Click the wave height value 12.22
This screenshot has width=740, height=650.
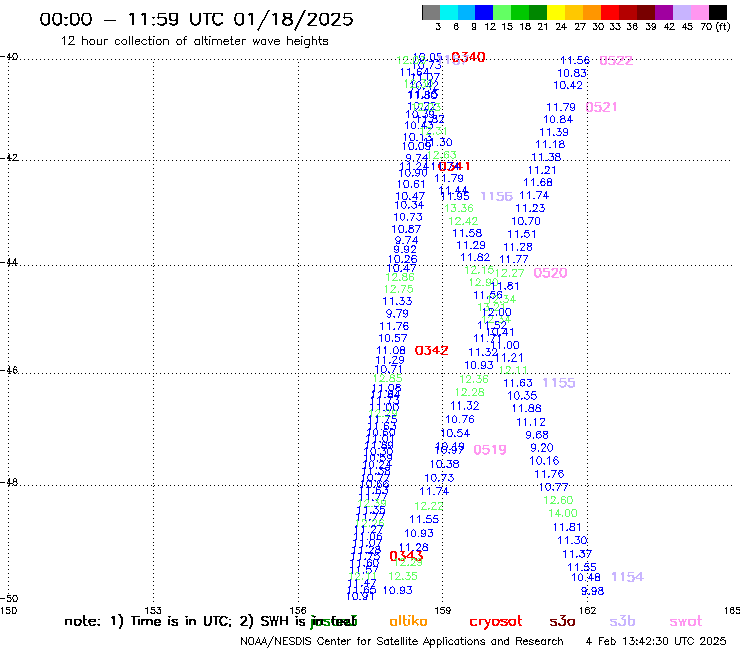click(x=429, y=506)
